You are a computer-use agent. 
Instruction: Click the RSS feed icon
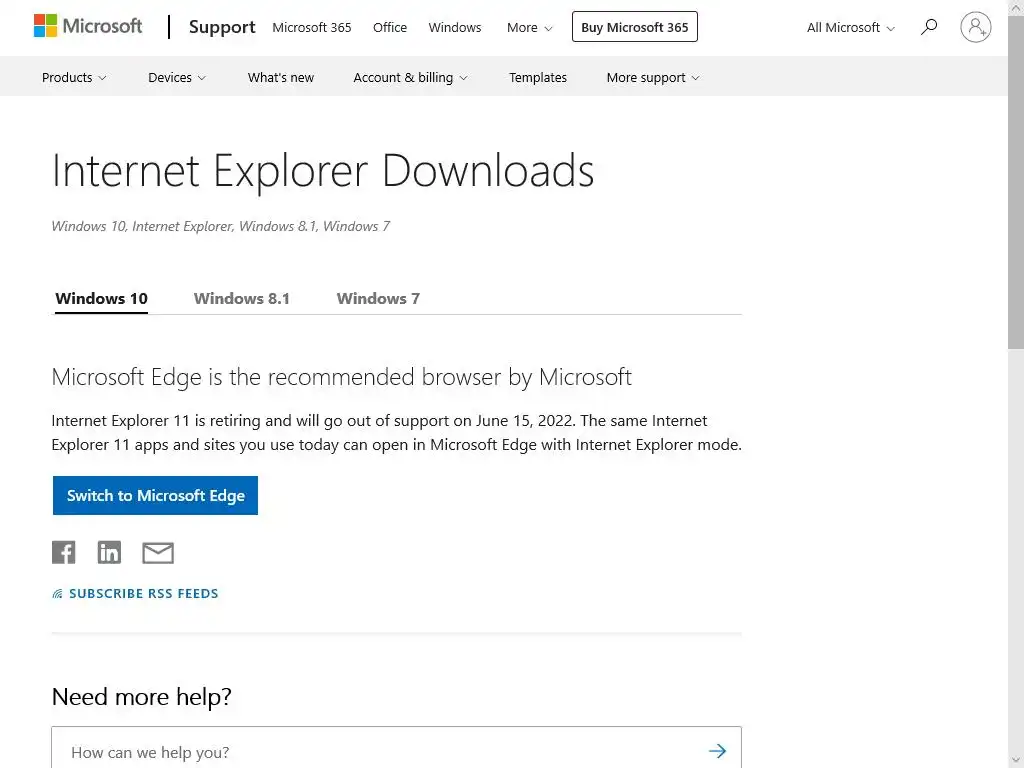[x=57, y=594]
